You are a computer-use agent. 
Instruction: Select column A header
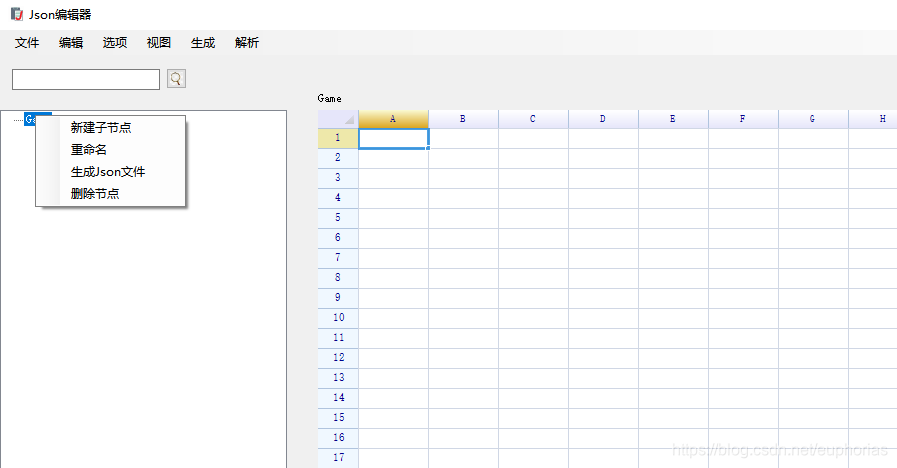[393, 119]
